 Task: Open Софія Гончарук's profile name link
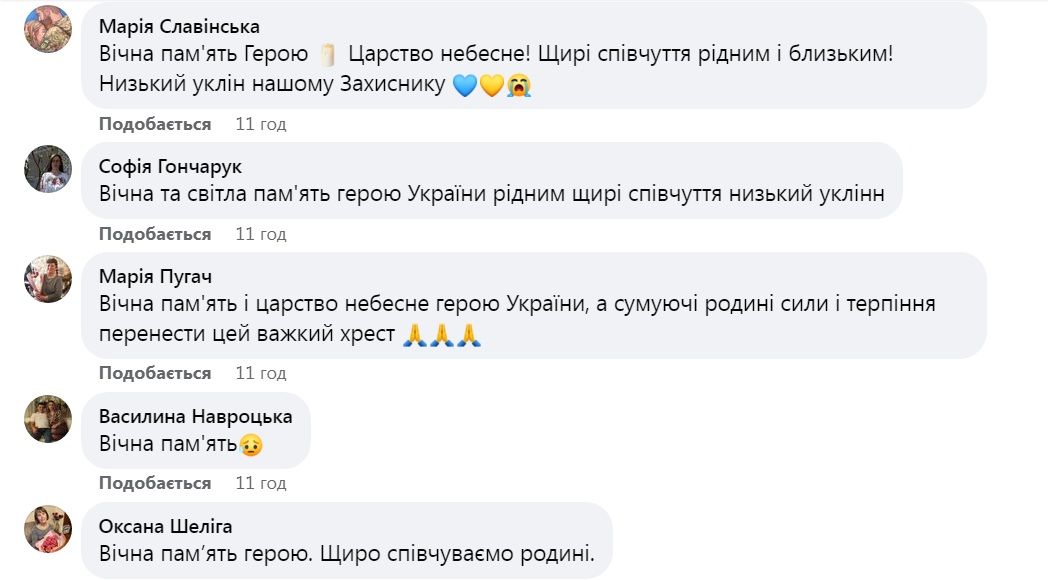pos(170,166)
